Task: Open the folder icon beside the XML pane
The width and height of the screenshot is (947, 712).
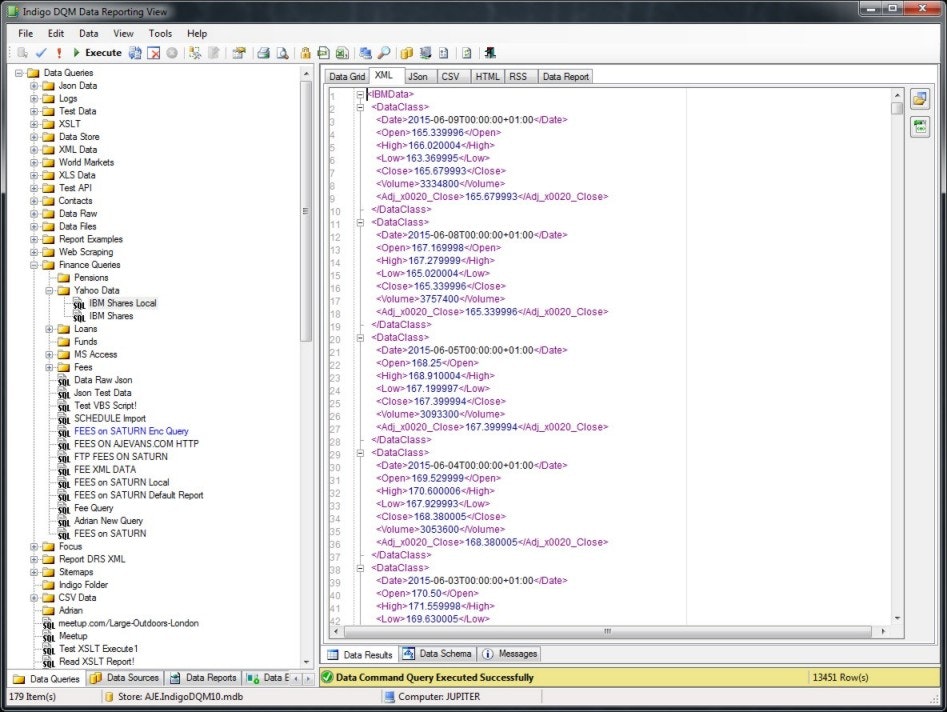Action: (920, 97)
